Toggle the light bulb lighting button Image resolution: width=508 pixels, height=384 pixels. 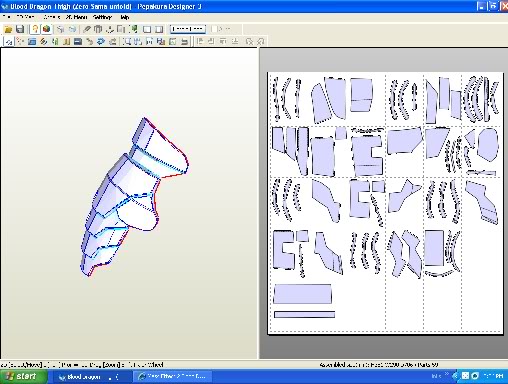35,29
